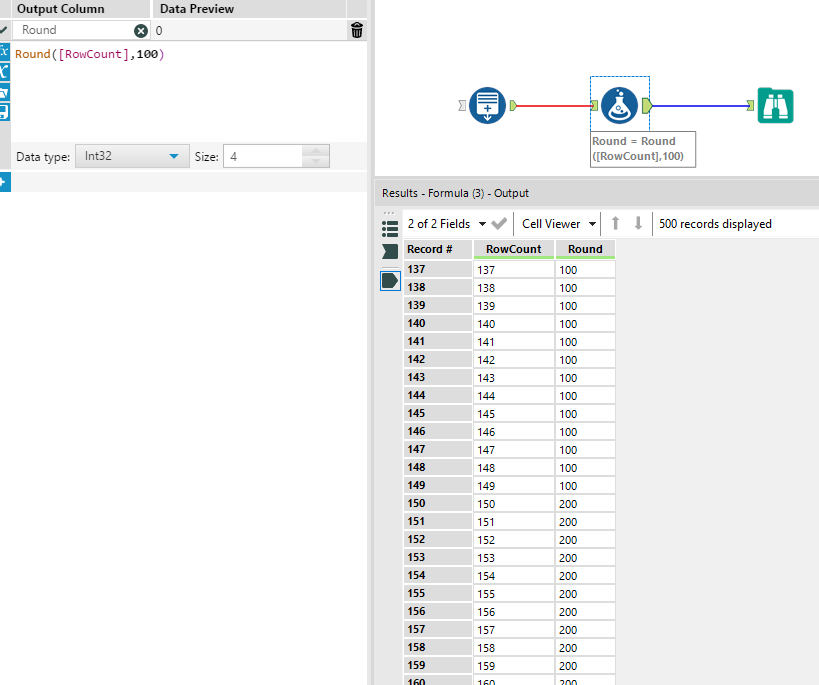
Task: Click the up sort arrow in Results toolbar
Action: point(614,223)
